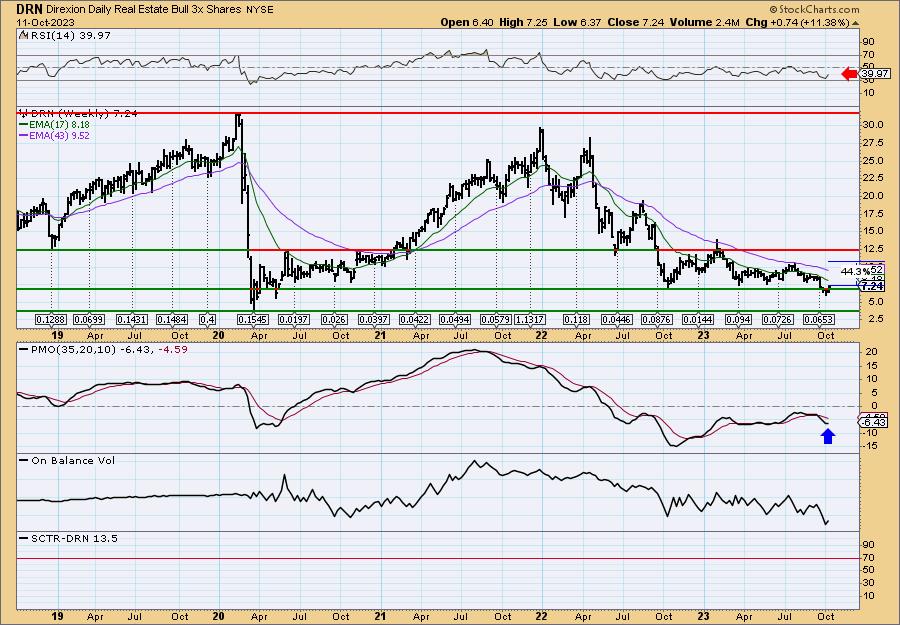Click the 7.24 price tag on right axis

[x=872, y=286]
